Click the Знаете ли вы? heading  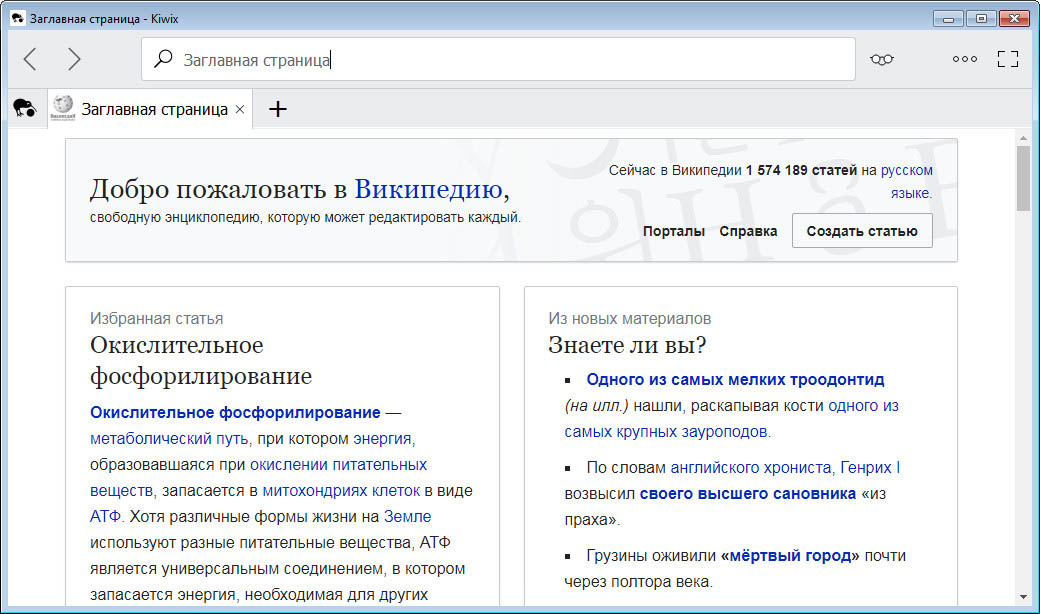pos(627,345)
